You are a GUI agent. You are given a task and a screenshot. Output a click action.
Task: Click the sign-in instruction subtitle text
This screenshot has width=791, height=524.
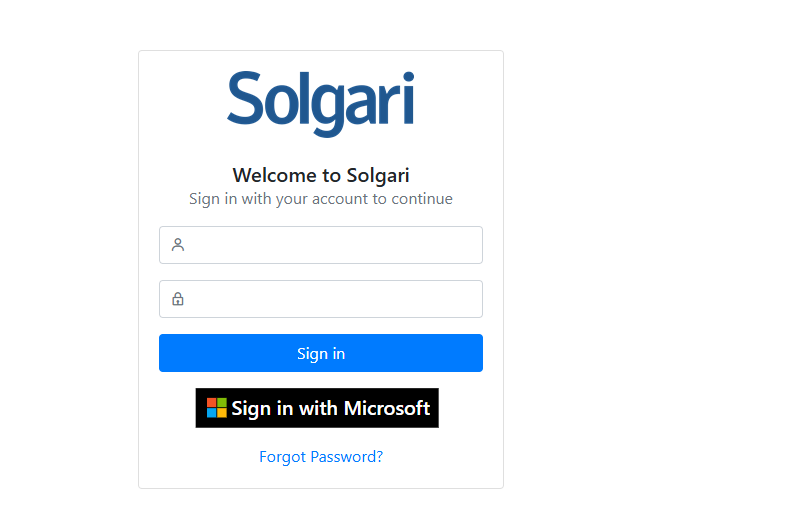(x=321, y=199)
